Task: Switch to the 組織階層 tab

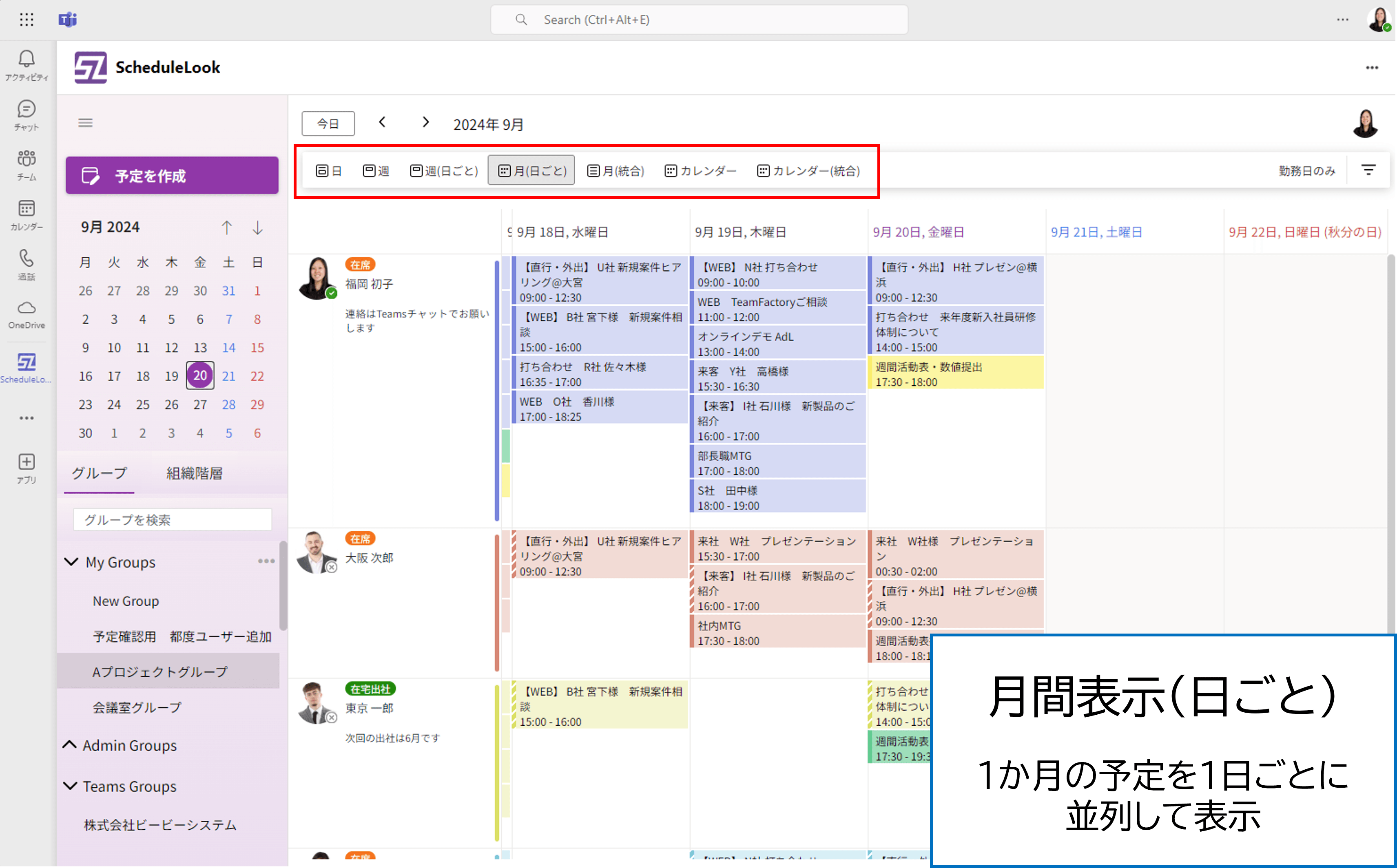Action: 193,473
